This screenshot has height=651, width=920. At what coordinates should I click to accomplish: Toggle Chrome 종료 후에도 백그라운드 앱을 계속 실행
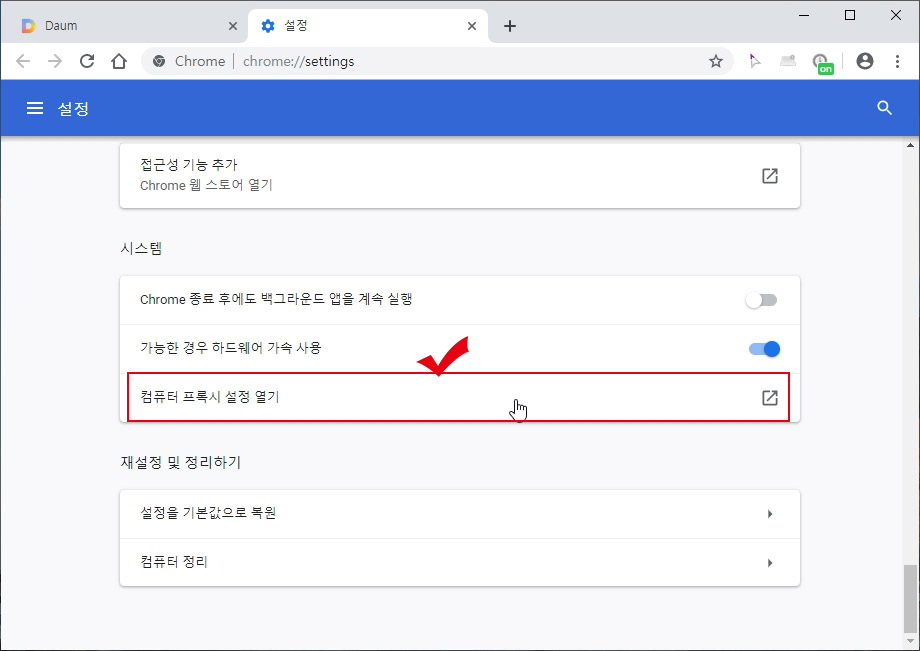(761, 300)
